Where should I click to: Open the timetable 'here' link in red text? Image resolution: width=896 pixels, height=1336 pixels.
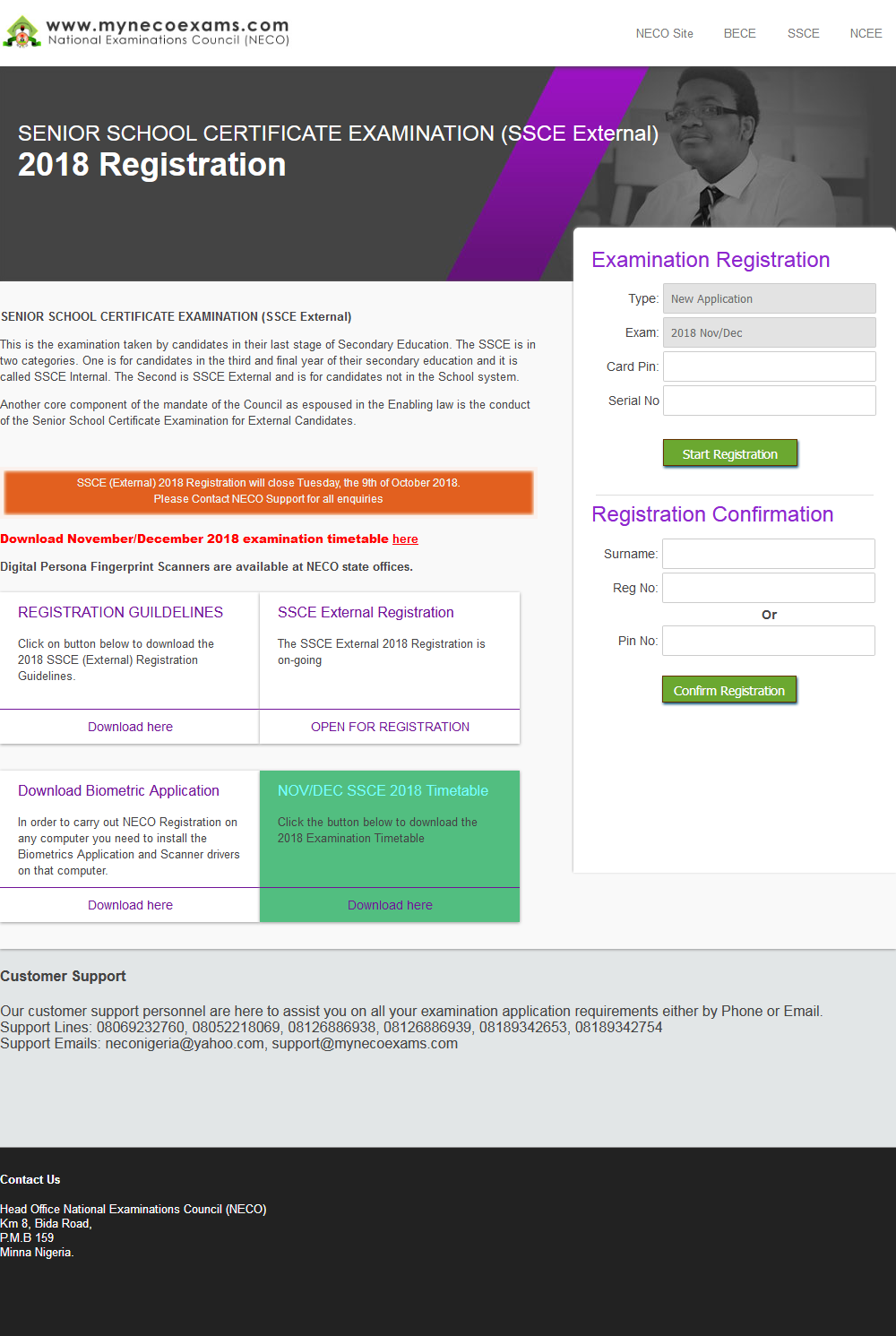pos(405,539)
